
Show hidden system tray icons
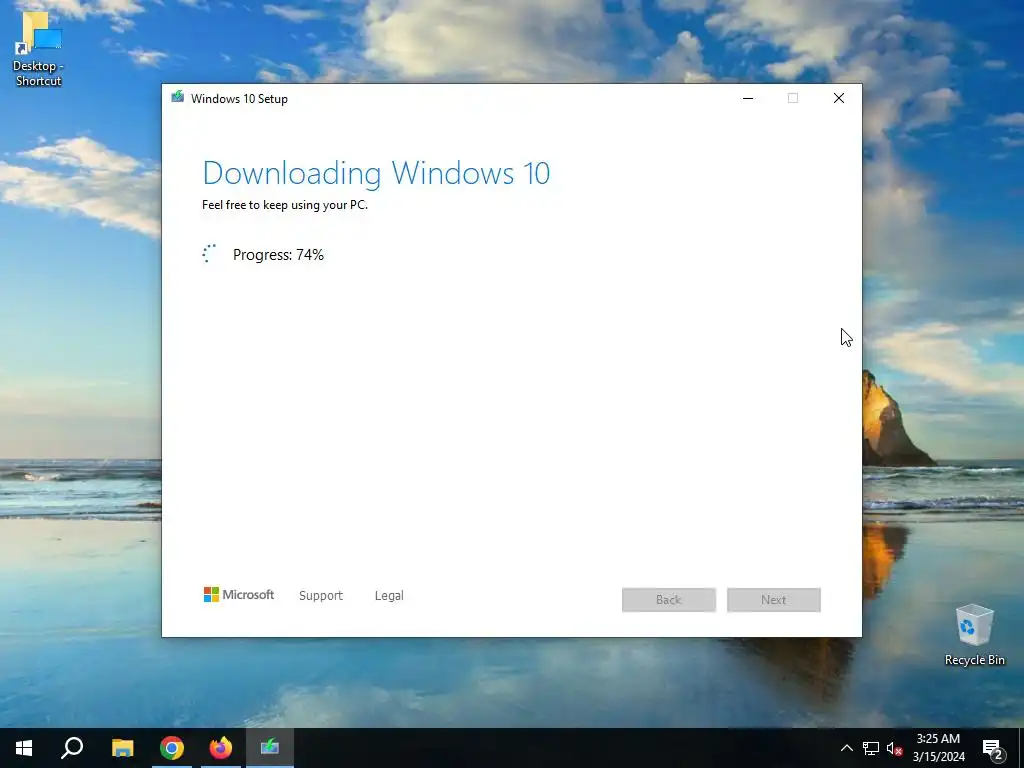pyautogui.click(x=846, y=748)
